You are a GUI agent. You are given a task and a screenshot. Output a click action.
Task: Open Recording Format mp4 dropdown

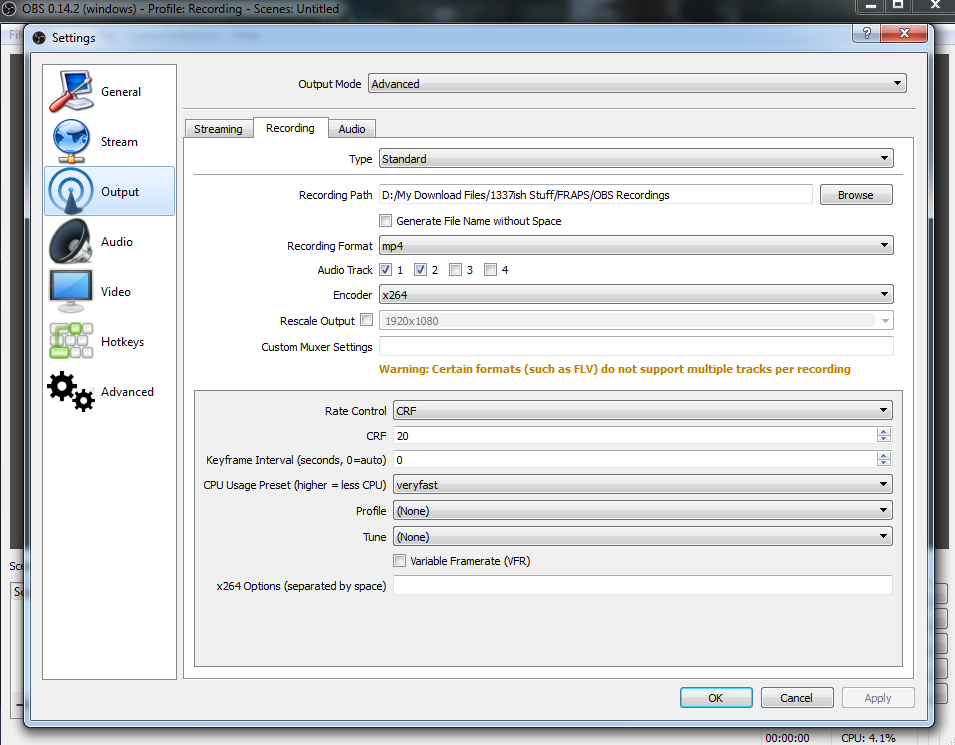(x=636, y=245)
